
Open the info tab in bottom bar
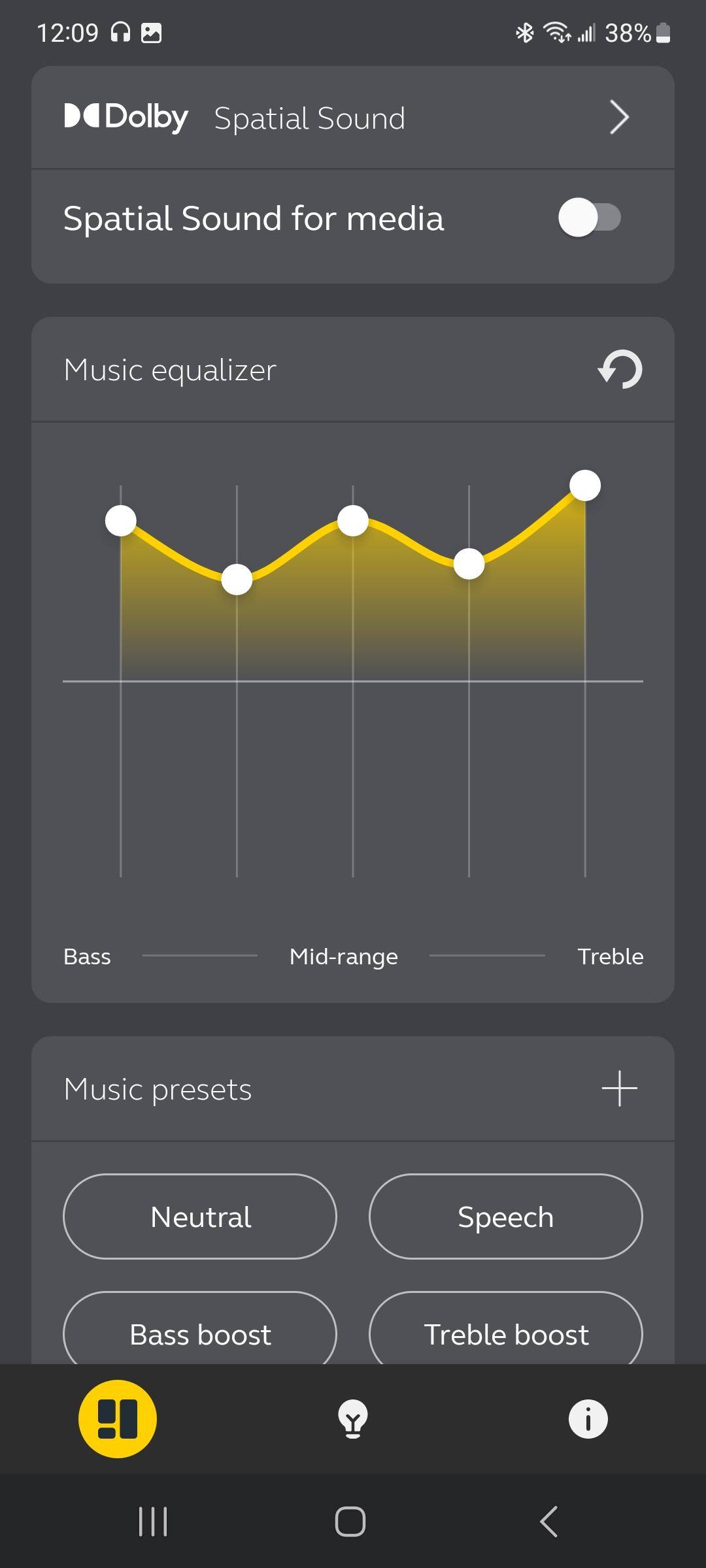coord(588,1419)
